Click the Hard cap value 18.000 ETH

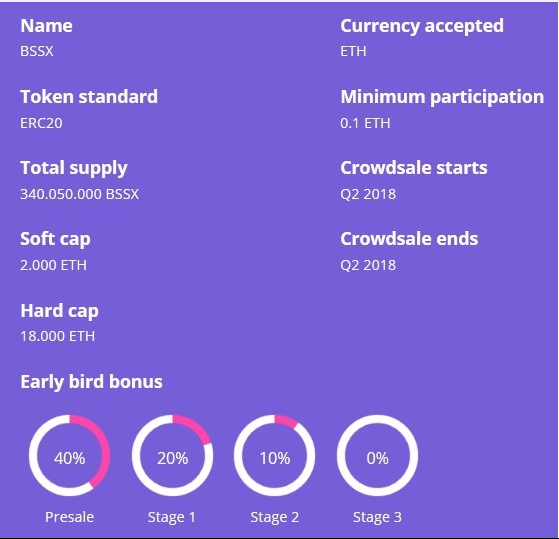tap(57, 336)
